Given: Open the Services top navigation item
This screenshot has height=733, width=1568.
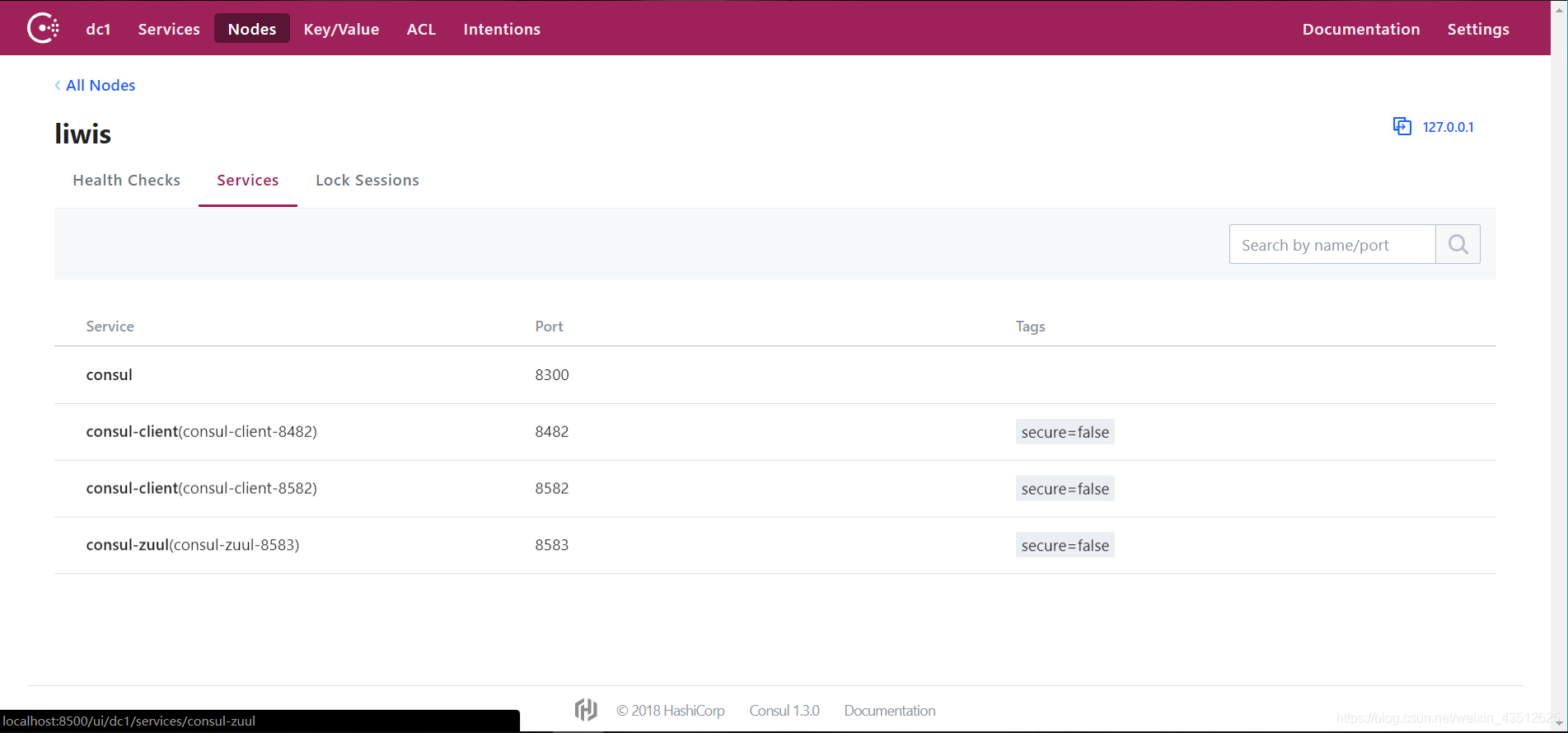Looking at the screenshot, I should (x=169, y=29).
